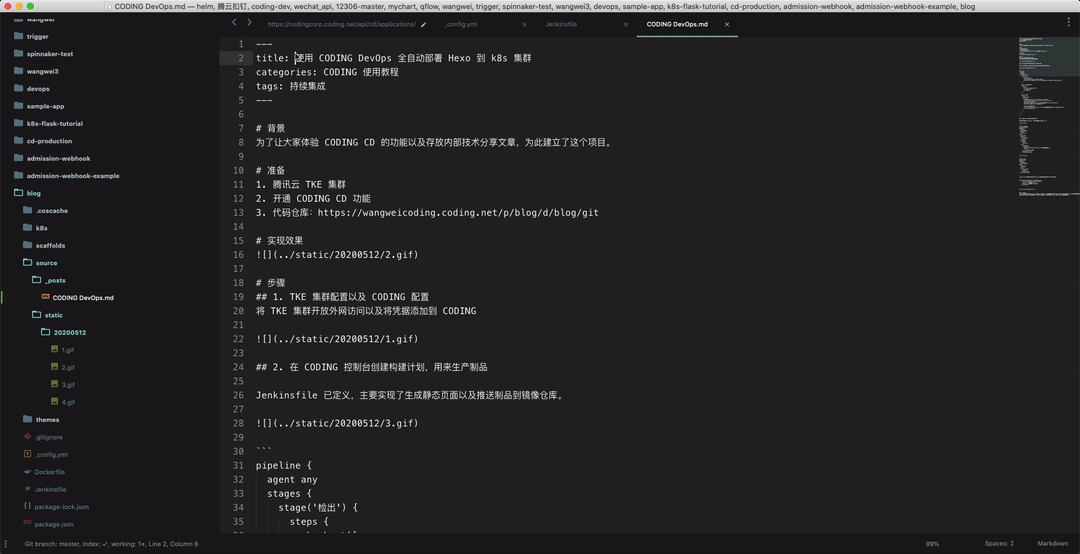The height and width of the screenshot is (554, 1080).
Task: Collapse the blog folder
Action: pyautogui.click(x=19, y=193)
